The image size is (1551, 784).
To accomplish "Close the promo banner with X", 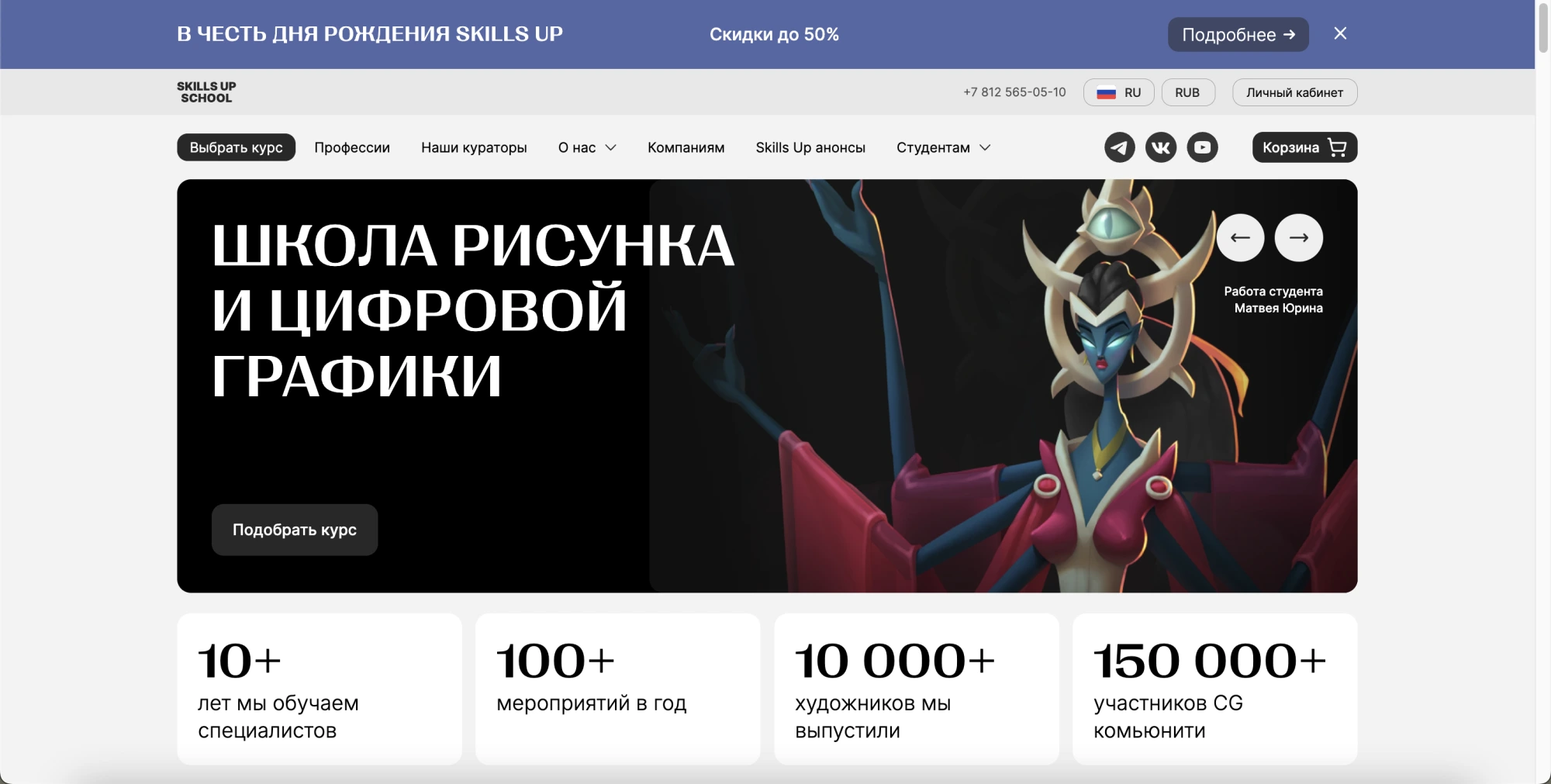I will click(x=1340, y=33).
